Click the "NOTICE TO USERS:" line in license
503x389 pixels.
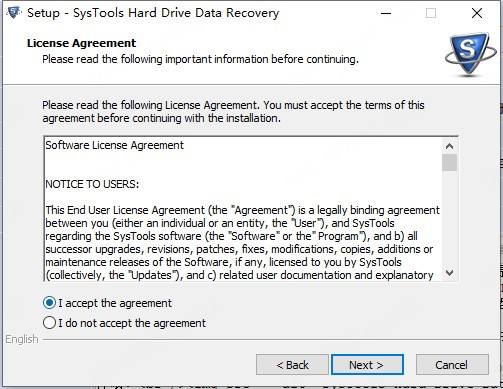tap(92, 184)
